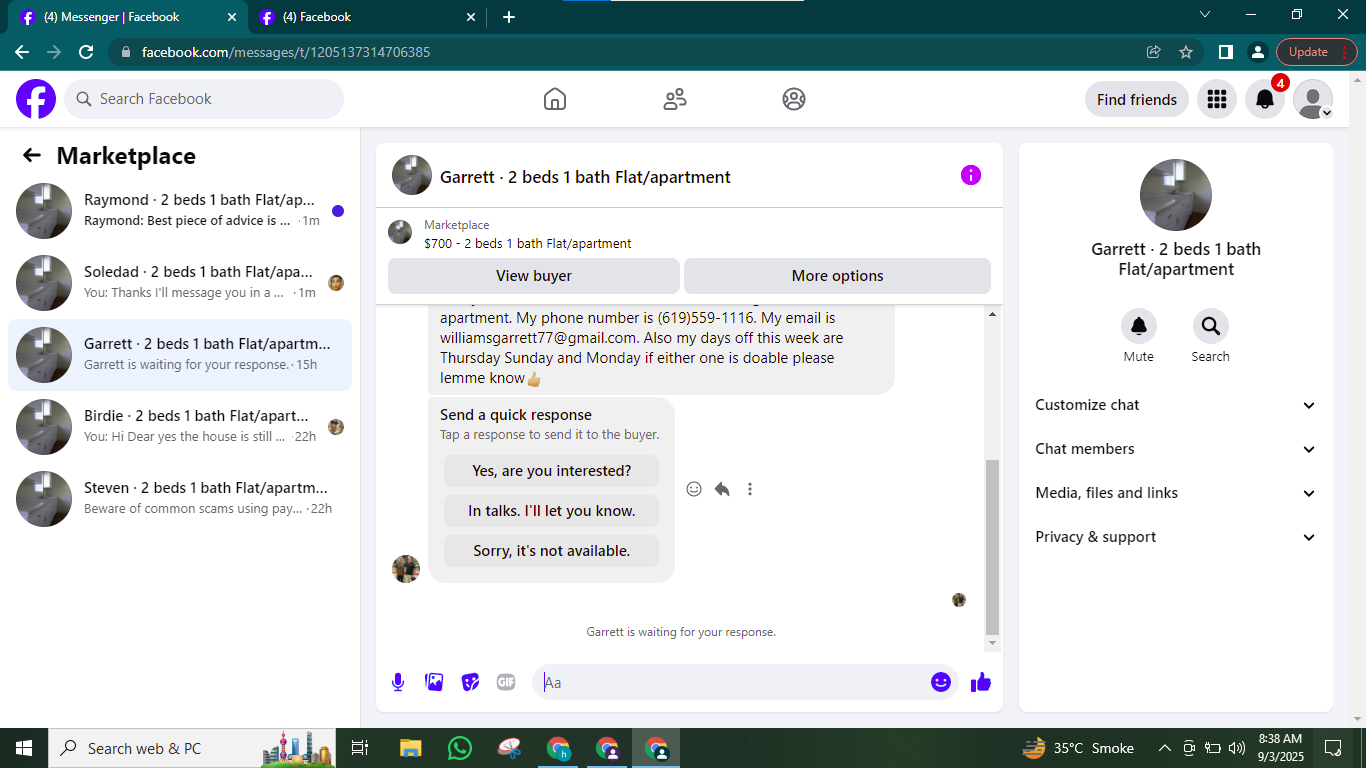1366x768 pixels.
Task: Open Task View on the taskbar
Action: (x=360, y=748)
